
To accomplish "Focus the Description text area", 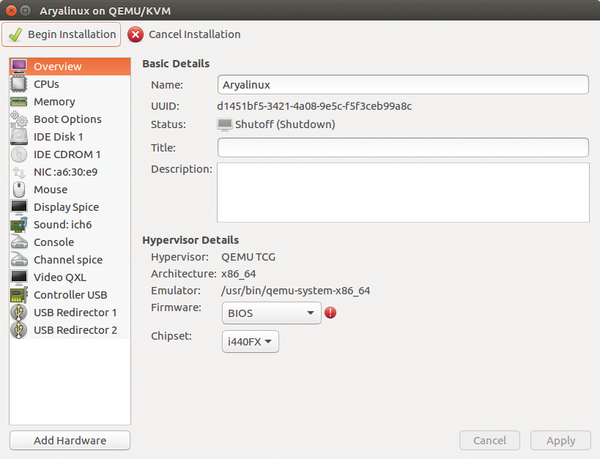I will (x=403, y=192).
